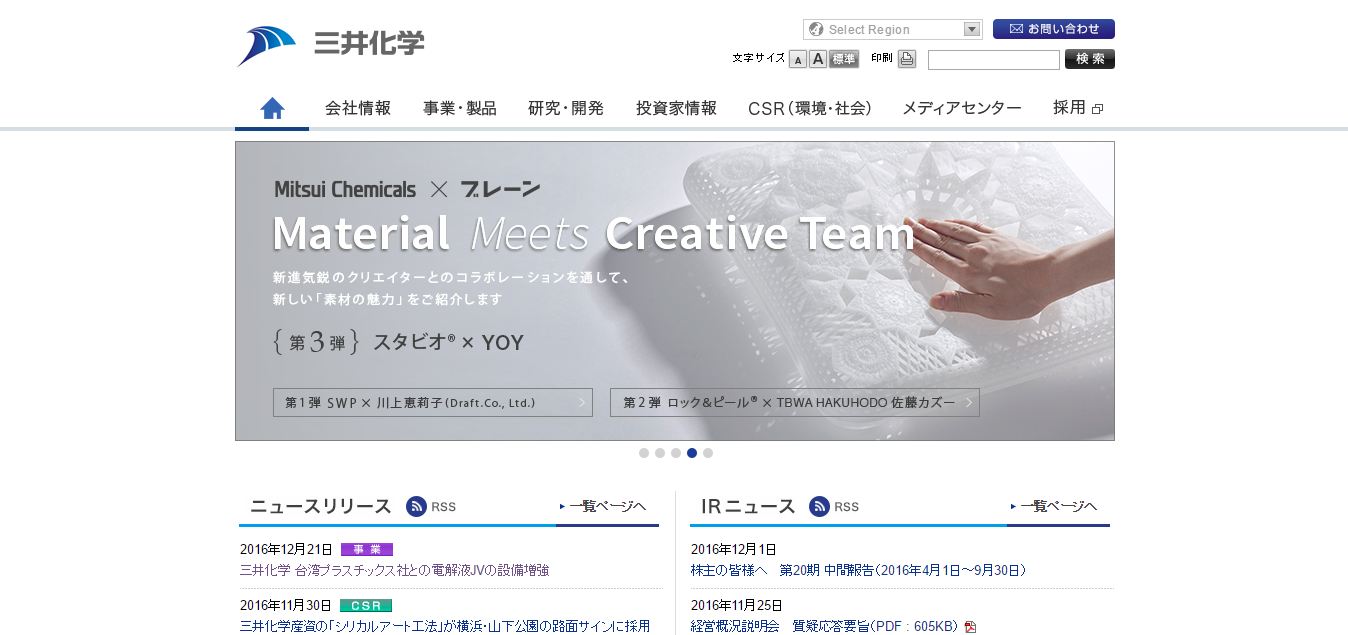Open 台湾プラスチックス社 news release link
The image size is (1348, 635).
point(394,570)
